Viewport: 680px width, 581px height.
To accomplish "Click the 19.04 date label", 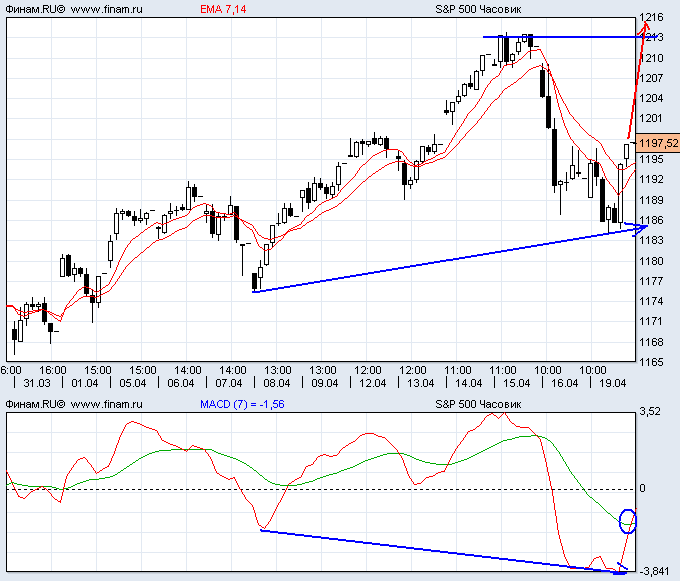I will tap(612, 383).
